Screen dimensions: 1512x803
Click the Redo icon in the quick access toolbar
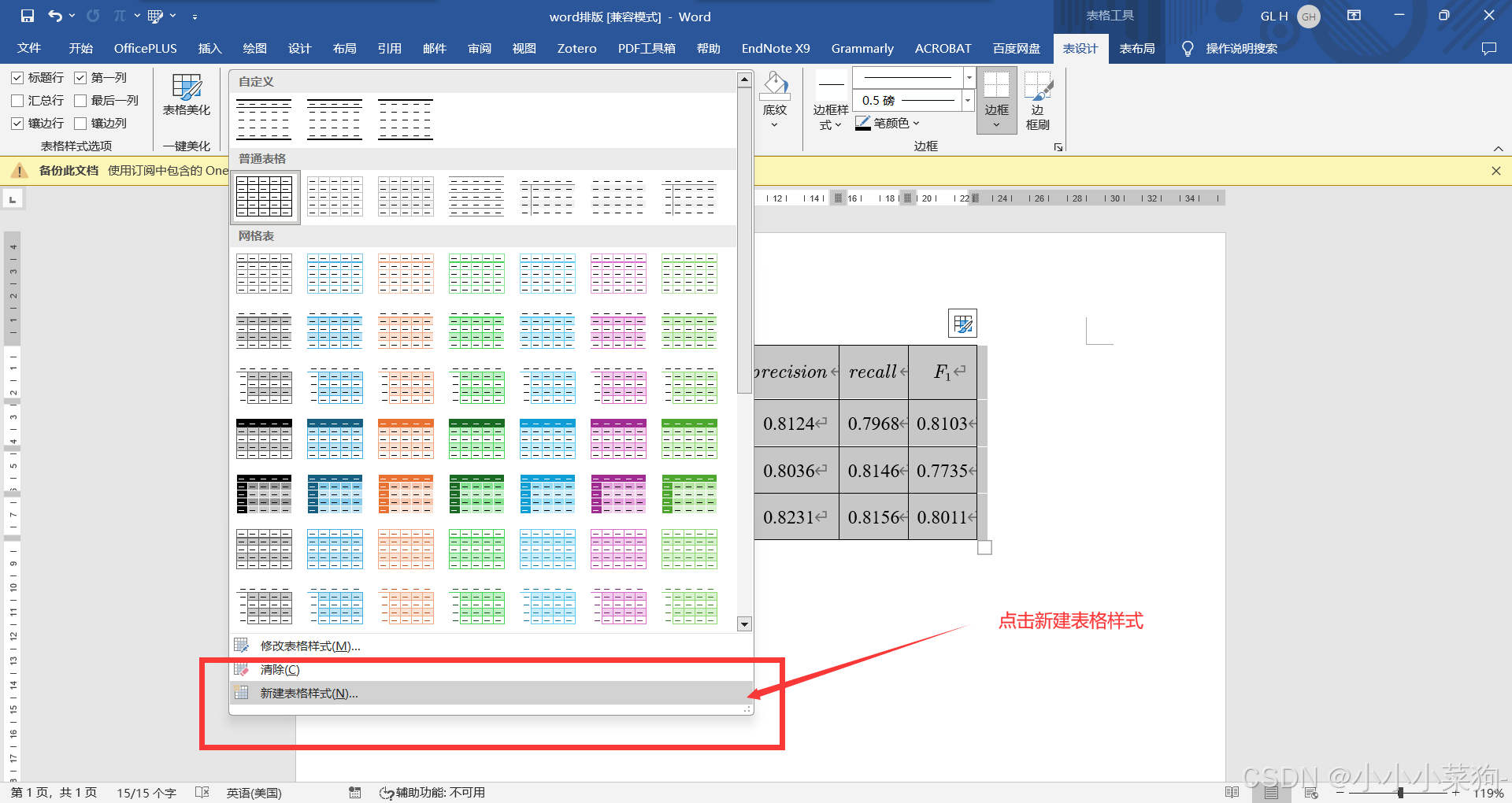coord(93,16)
